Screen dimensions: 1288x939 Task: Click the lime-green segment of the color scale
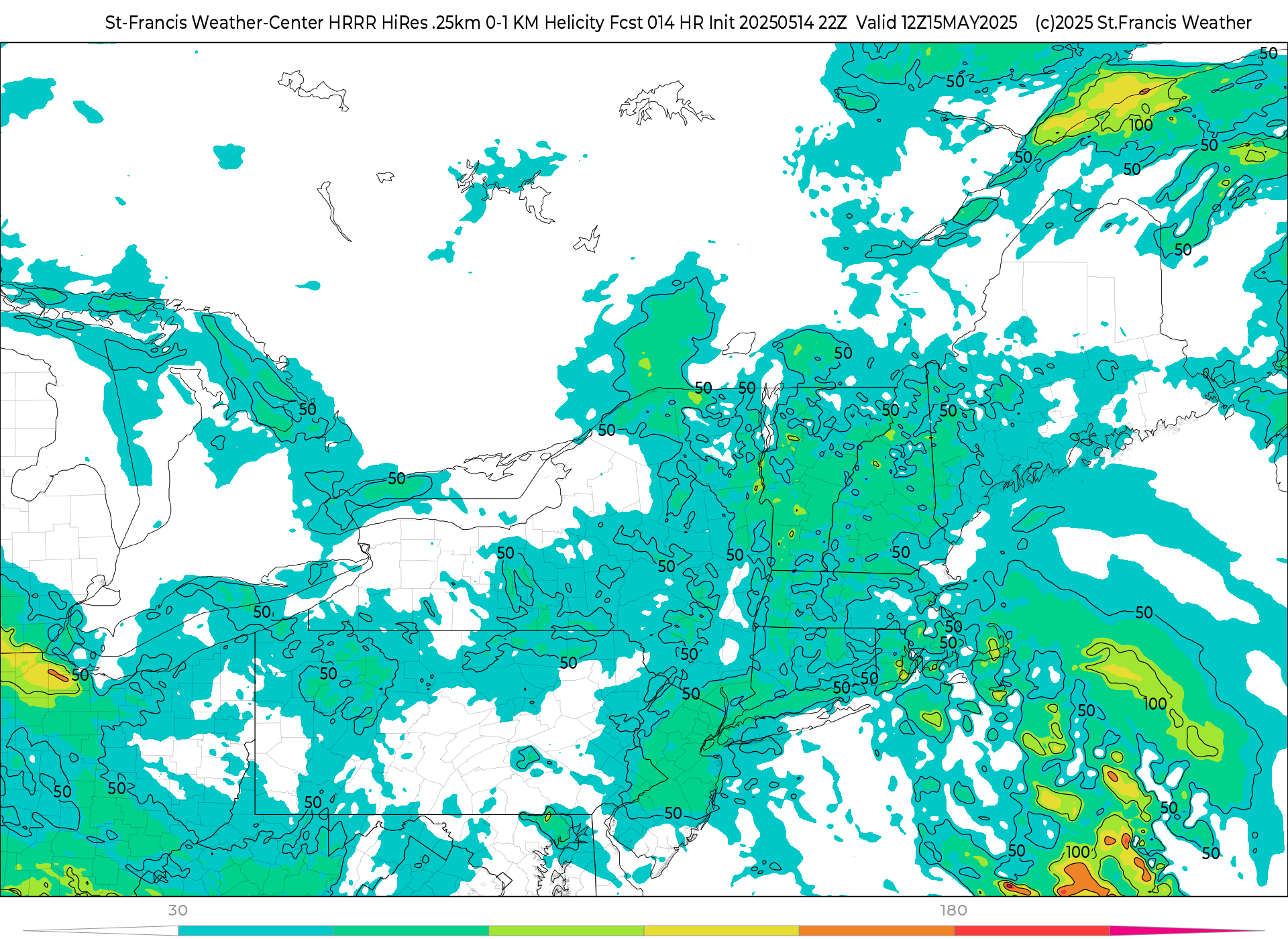pyautogui.click(x=566, y=931)
